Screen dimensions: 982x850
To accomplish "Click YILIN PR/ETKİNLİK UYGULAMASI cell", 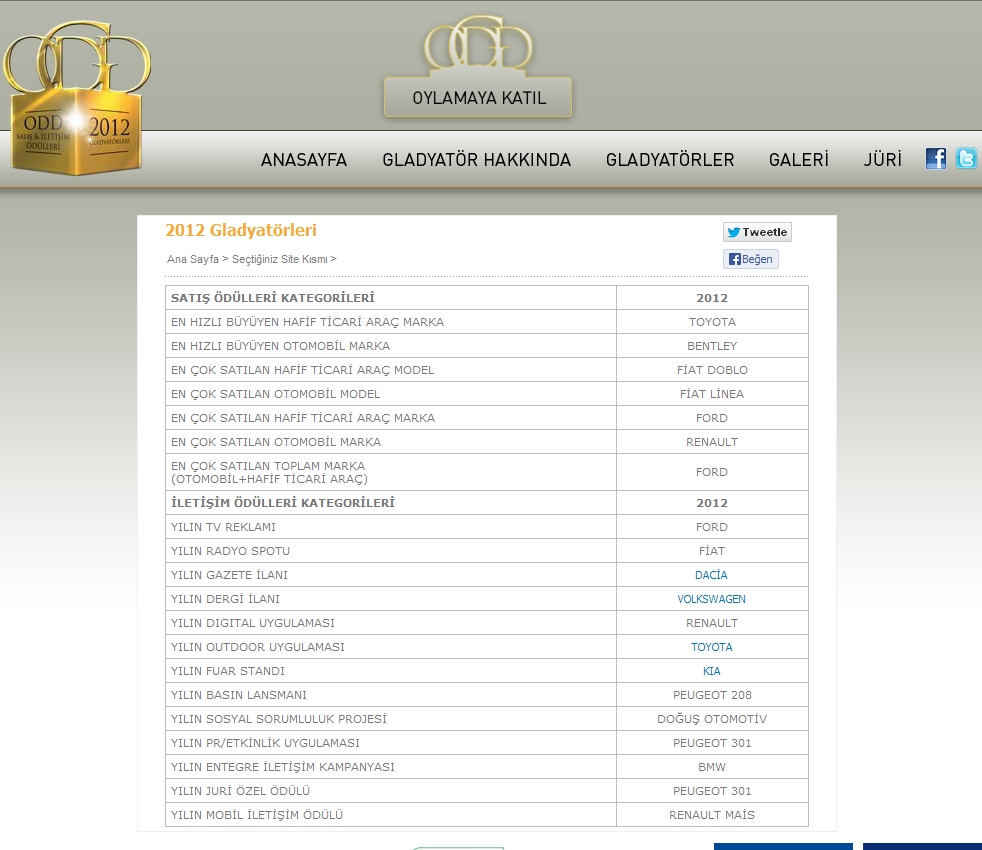I will pos(391,743).
